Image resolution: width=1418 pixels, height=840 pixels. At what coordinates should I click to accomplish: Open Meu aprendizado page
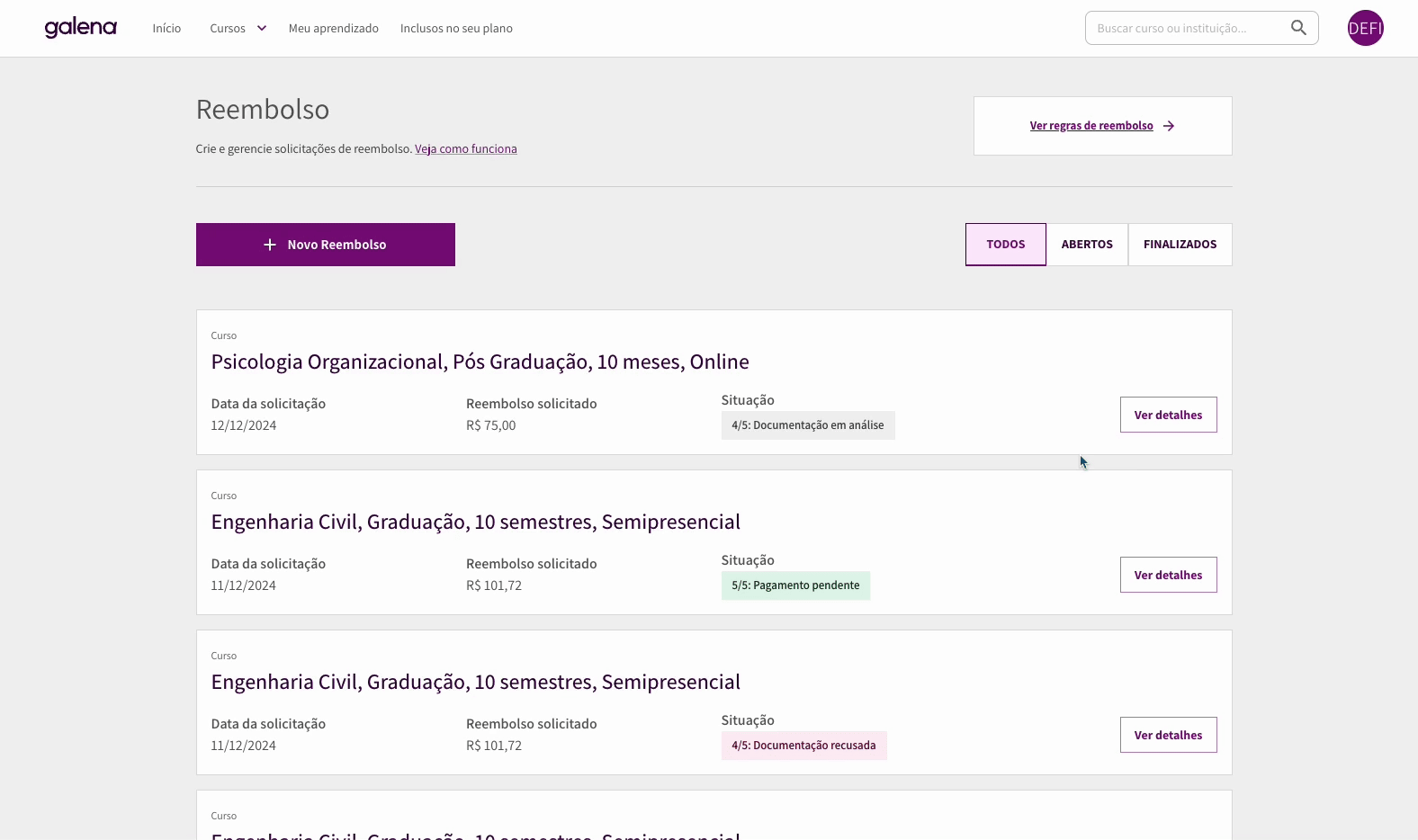[333, 28]
